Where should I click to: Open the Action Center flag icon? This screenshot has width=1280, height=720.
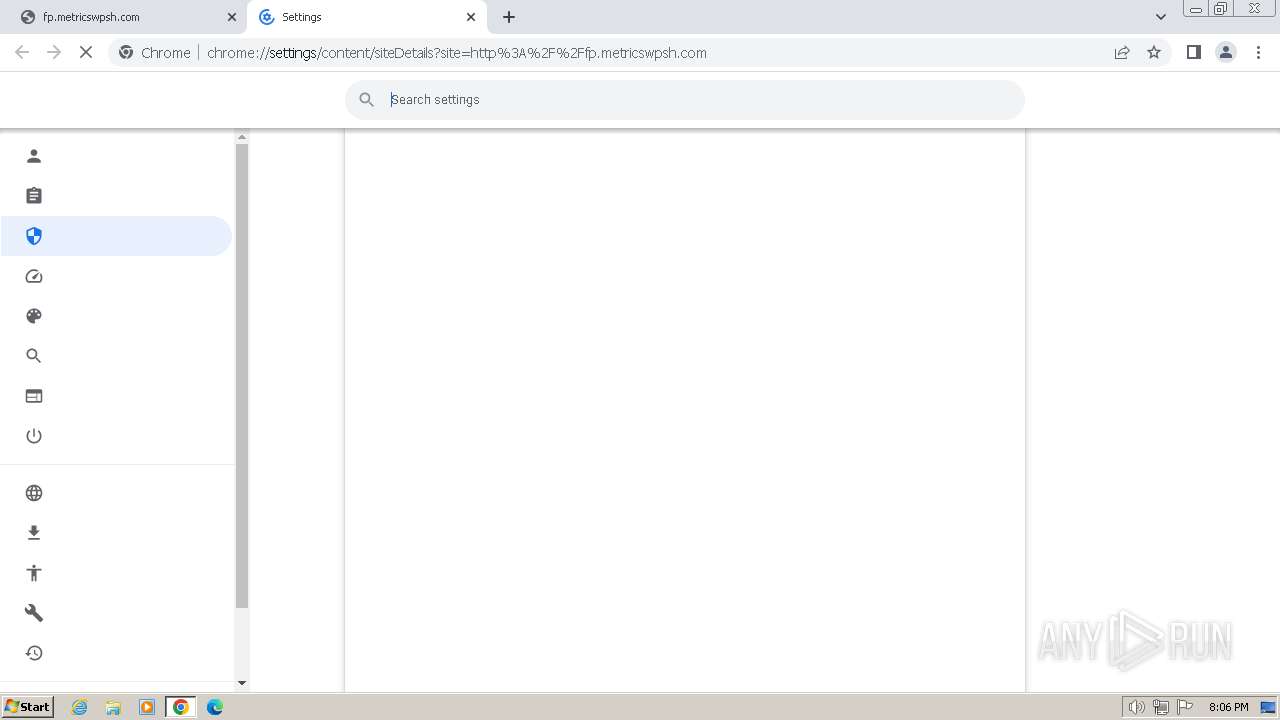(x=1185, y=707)
